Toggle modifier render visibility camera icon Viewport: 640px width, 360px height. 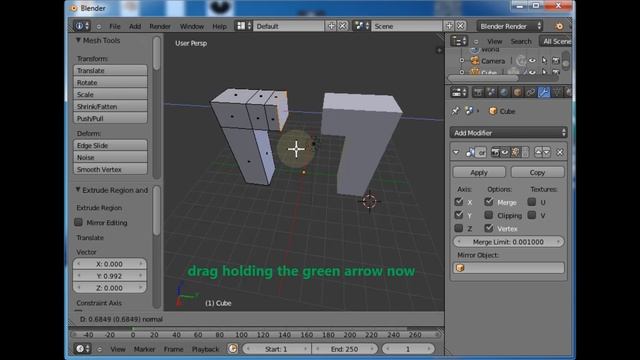[495, 152]
